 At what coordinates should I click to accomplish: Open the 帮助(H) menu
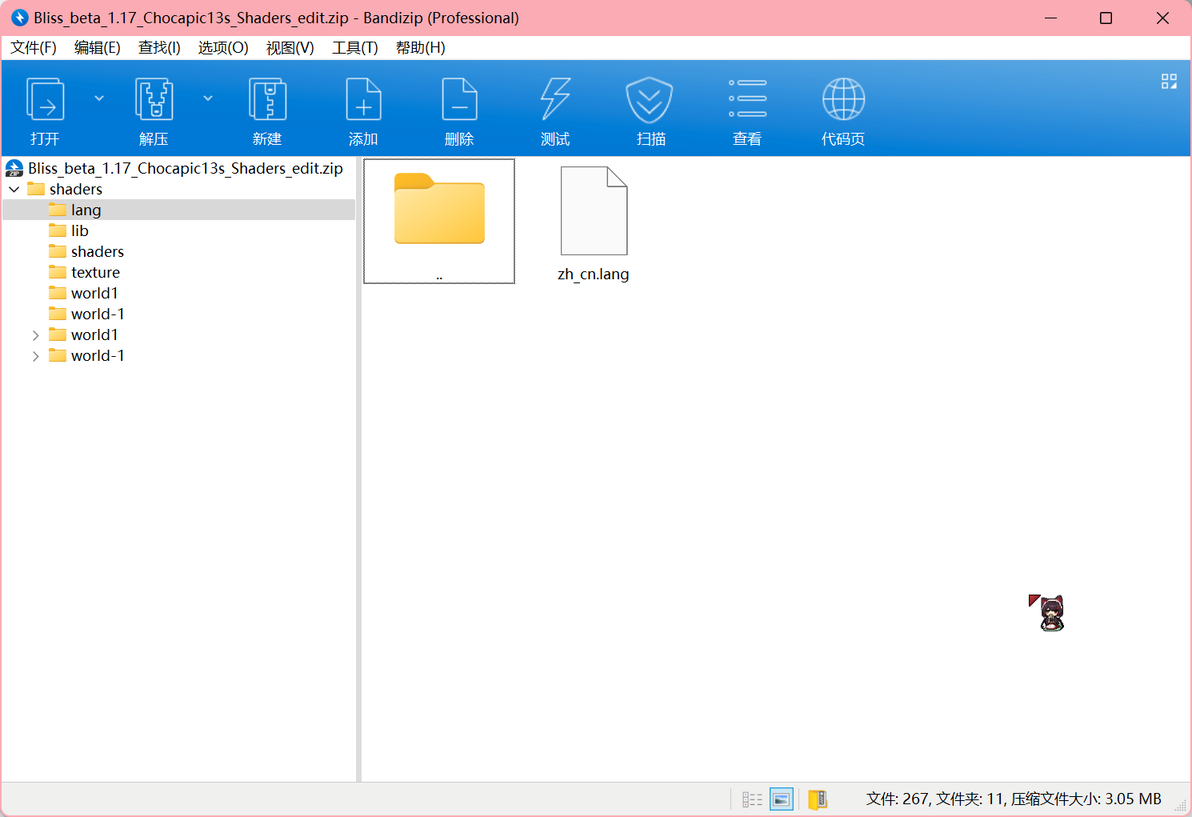click(420, 48)
